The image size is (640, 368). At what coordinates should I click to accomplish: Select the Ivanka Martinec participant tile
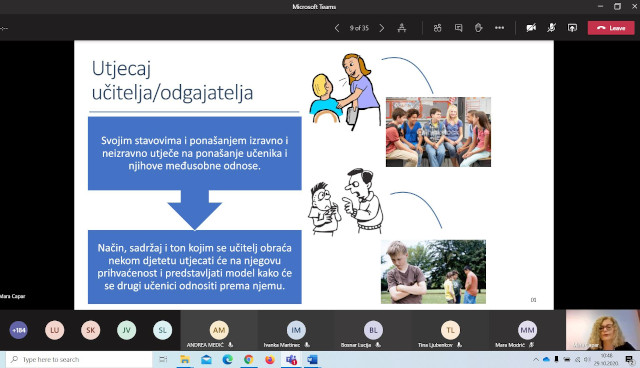tap(296, 330)
